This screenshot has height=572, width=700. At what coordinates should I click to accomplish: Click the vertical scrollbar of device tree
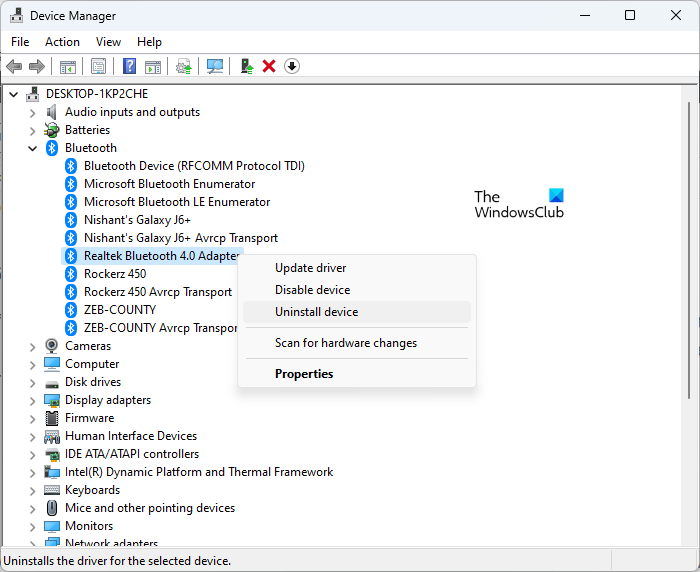(x=689, y=250)
